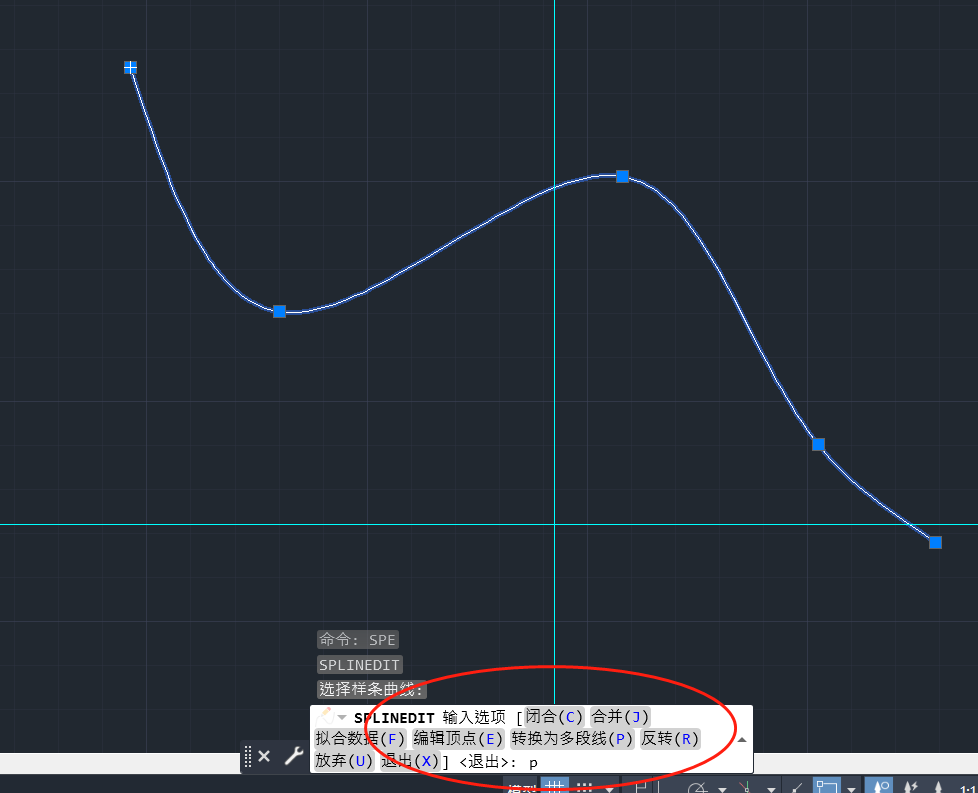
Task: Click 退出(X) to exit SPLINEDIT
Action: point(410,761)
